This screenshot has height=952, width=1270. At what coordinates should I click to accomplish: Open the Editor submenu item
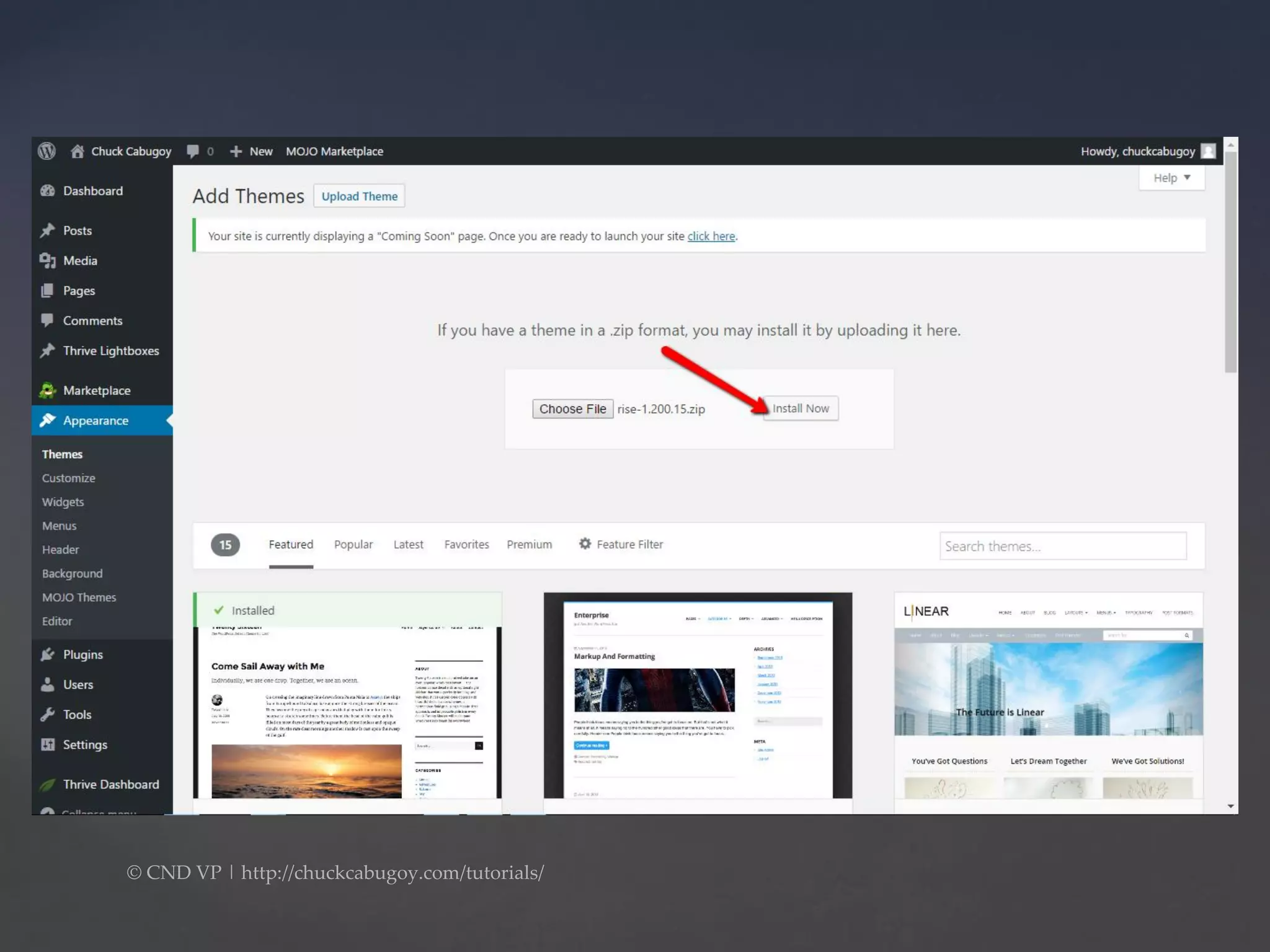coord(57,621)
